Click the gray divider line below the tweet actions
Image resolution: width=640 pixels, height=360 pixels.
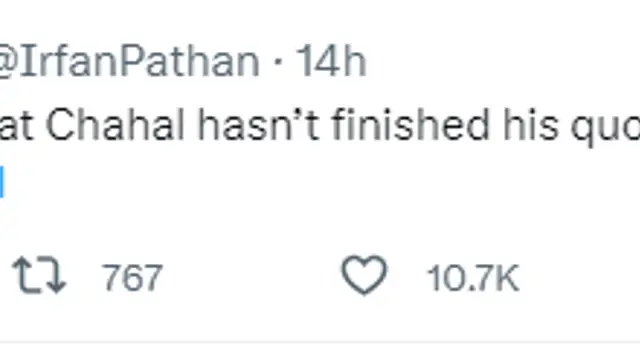pos(320,342)
